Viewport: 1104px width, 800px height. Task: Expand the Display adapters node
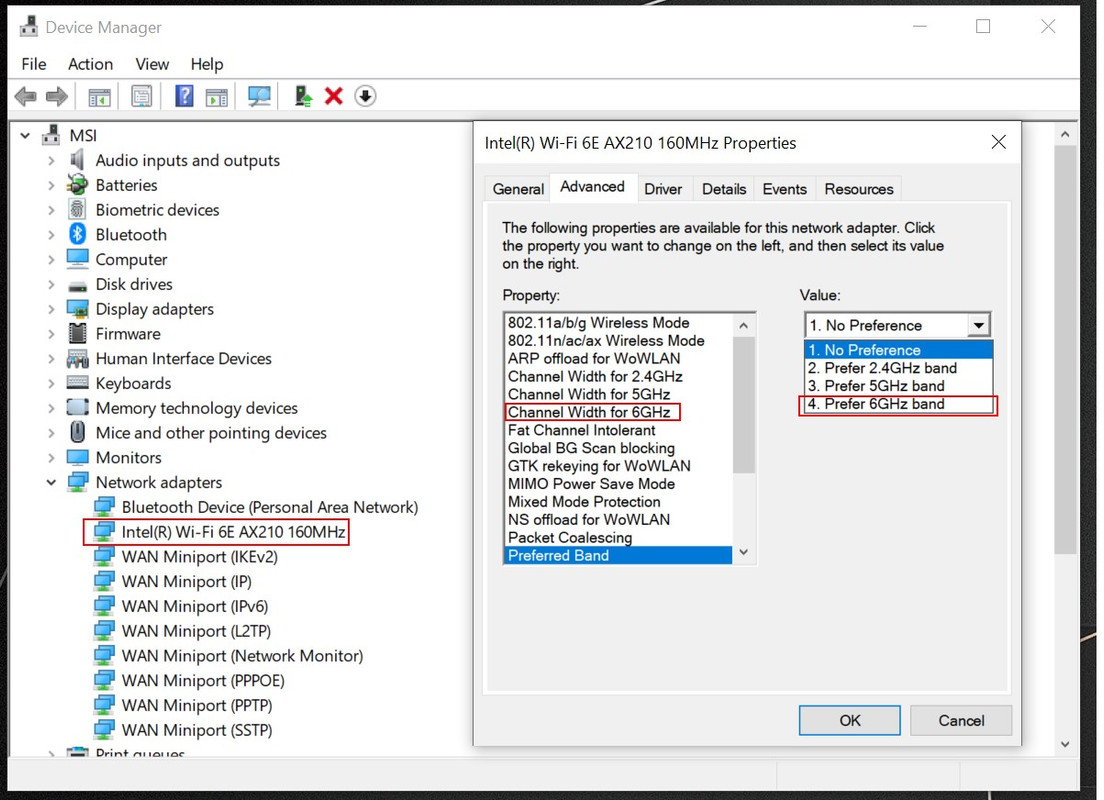click(x=51, y=309)
